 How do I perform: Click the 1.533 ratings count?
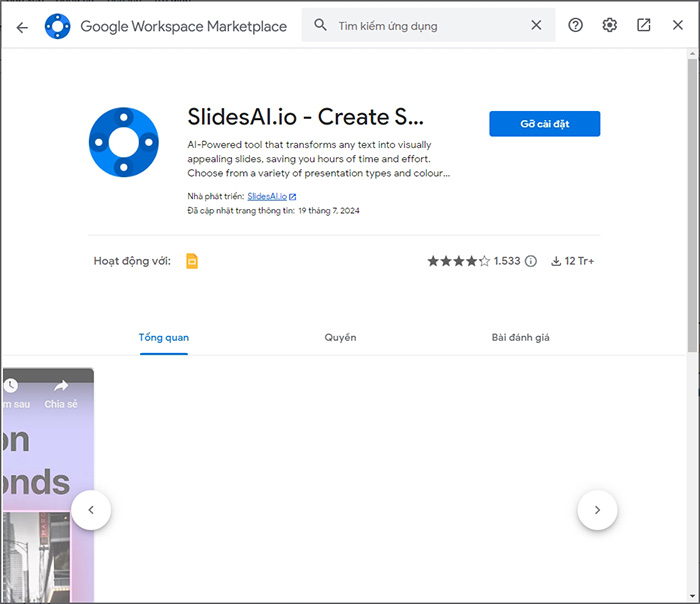[x=507, y=261]
